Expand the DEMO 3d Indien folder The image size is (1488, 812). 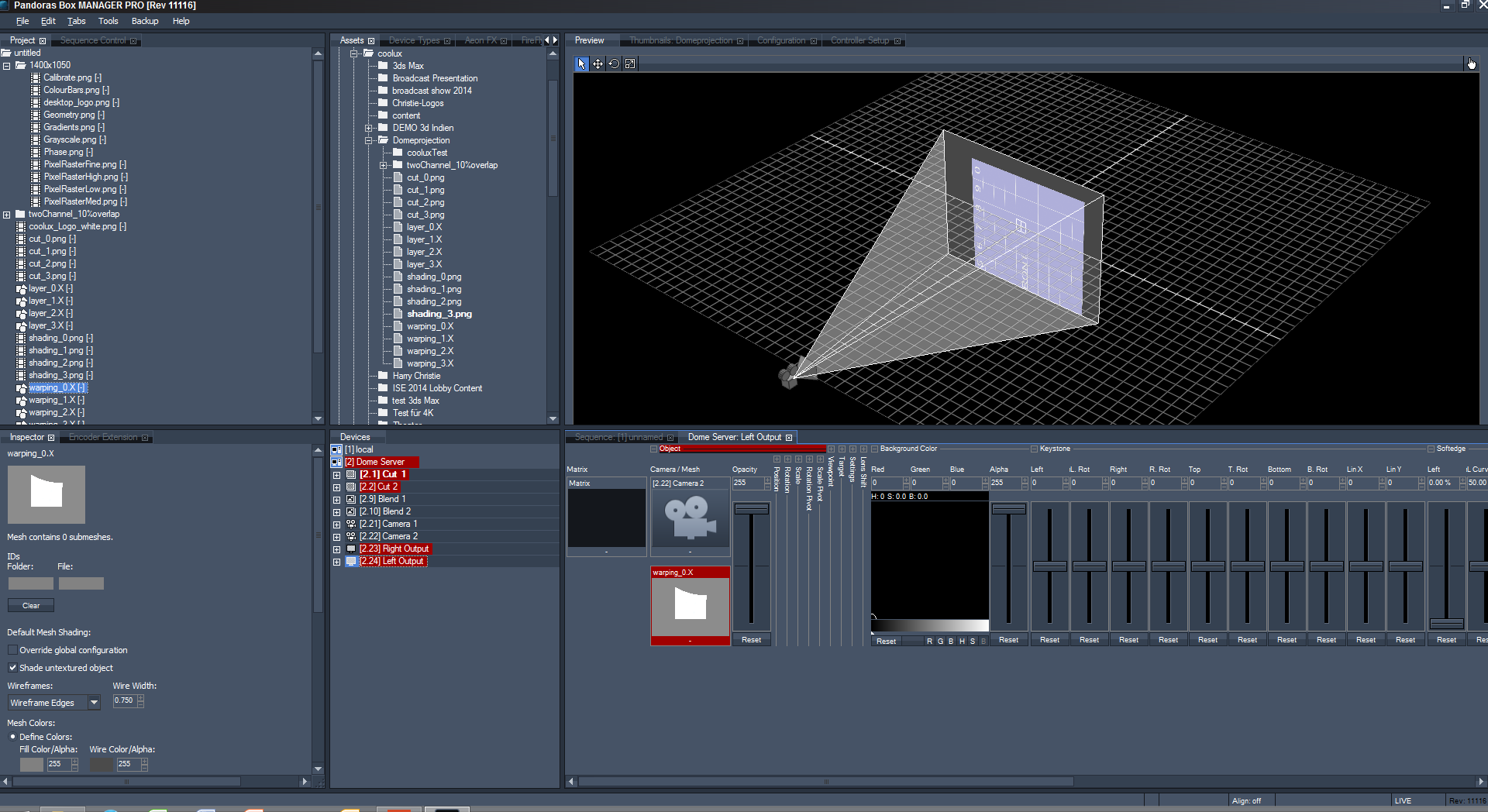[369, 128]
